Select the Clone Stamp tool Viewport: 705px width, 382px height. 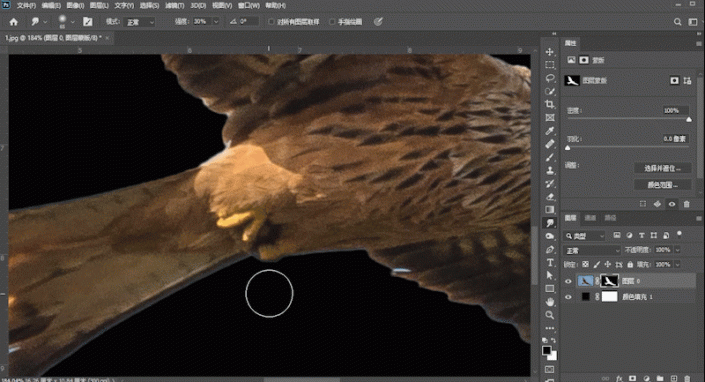pos(549,170)
